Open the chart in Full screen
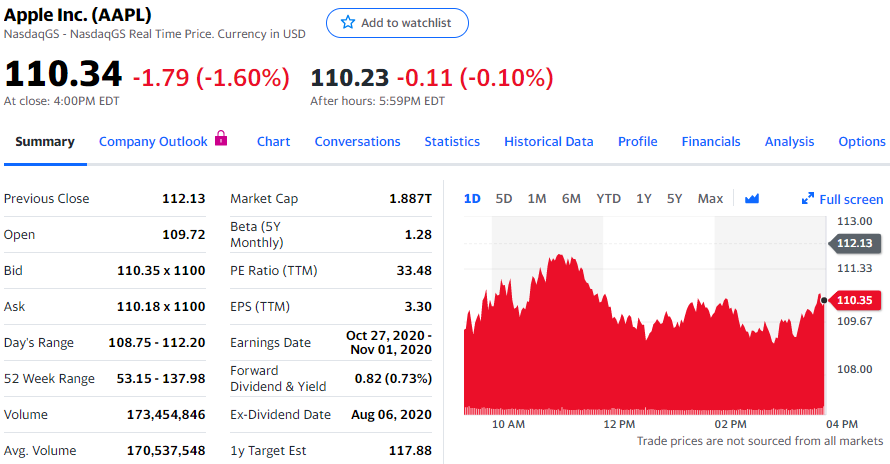The width and height of the screenshot is (890, 464). (x=842, y=199)
